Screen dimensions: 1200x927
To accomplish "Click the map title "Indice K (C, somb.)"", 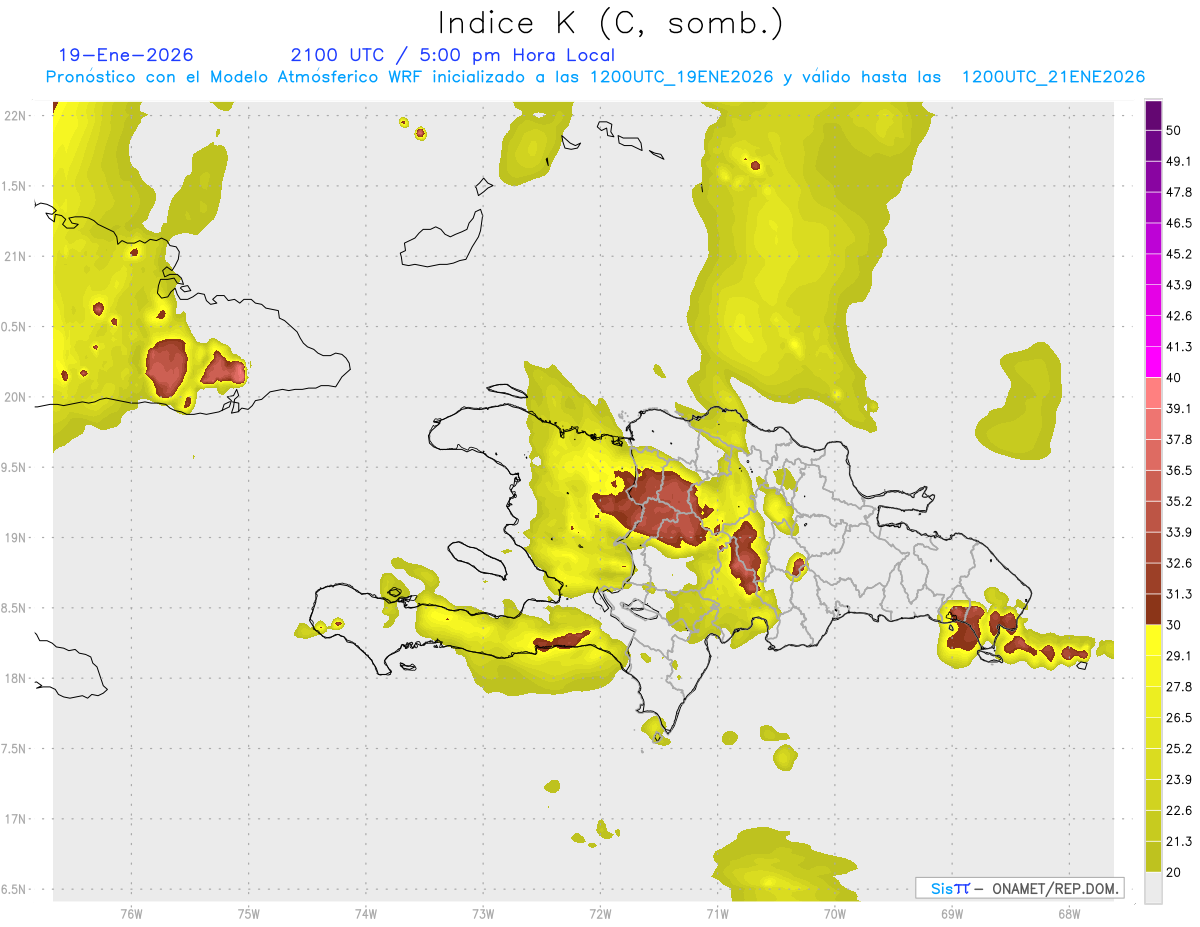I will (611, 22).
